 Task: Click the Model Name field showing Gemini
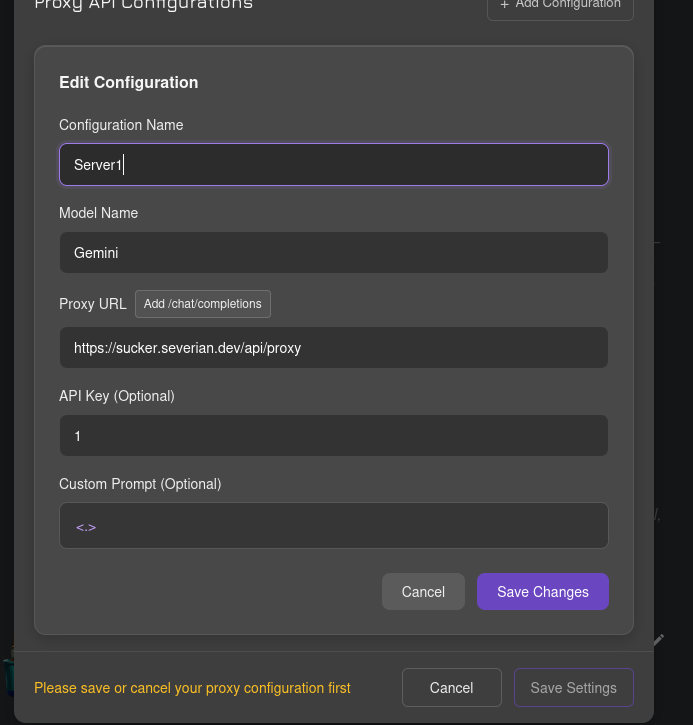333,253
